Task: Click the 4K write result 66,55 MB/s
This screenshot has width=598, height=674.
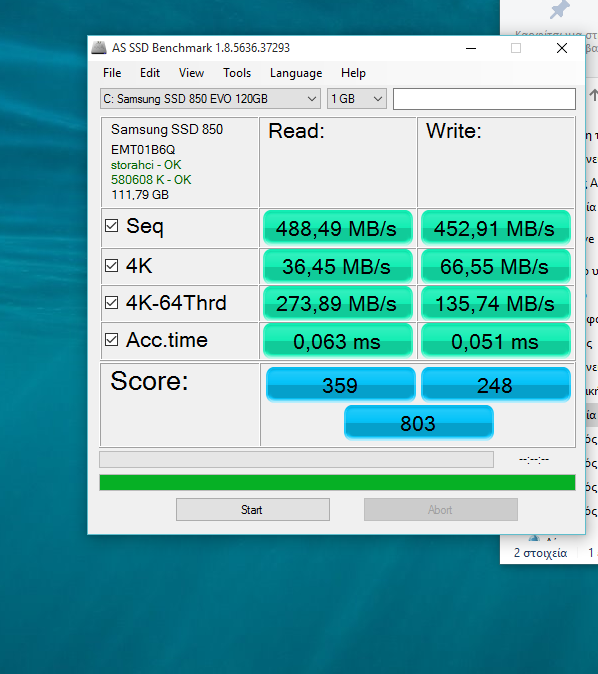Action: click(x=496, y=266)
